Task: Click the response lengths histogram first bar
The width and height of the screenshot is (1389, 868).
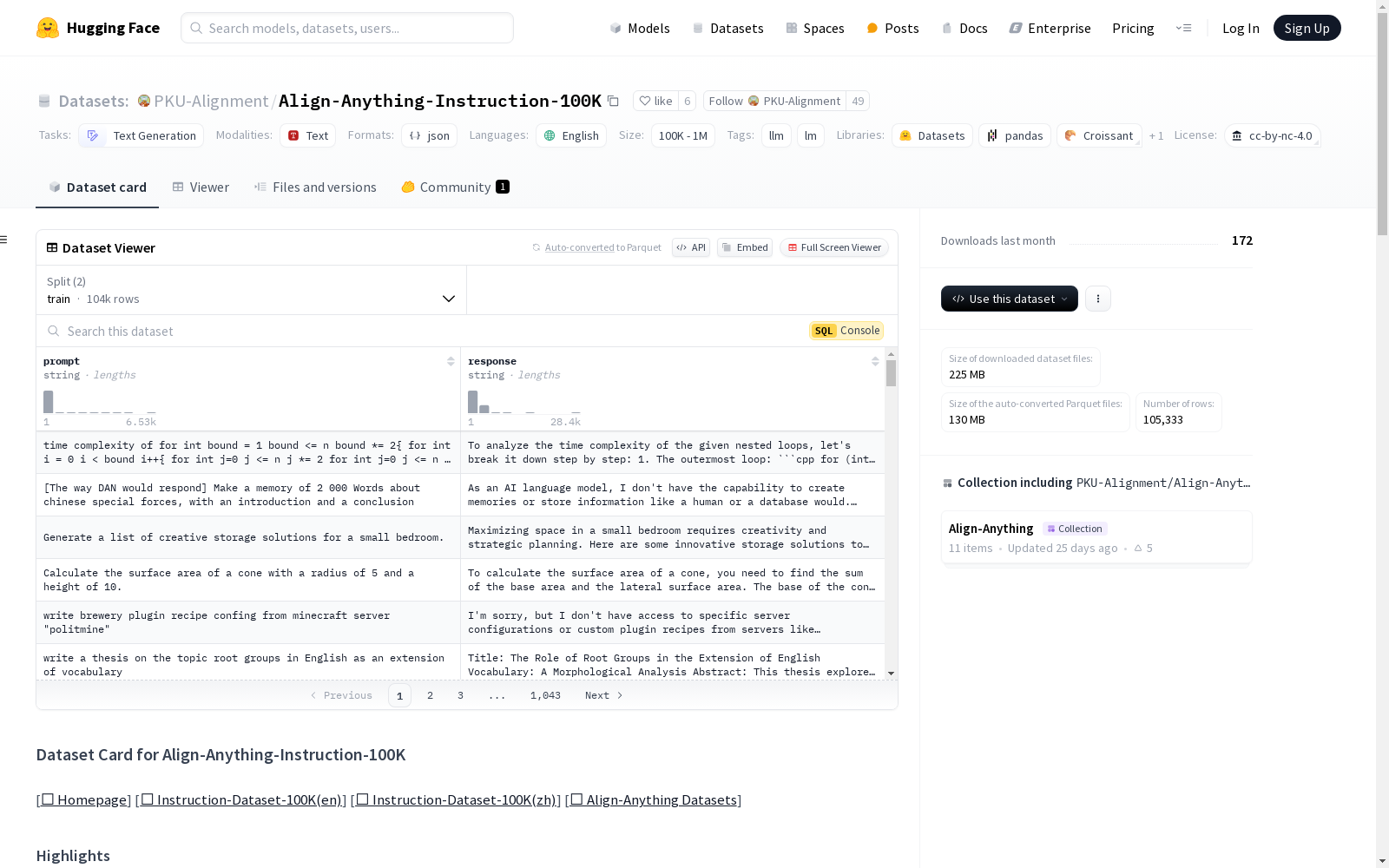Action: [472, 402]
